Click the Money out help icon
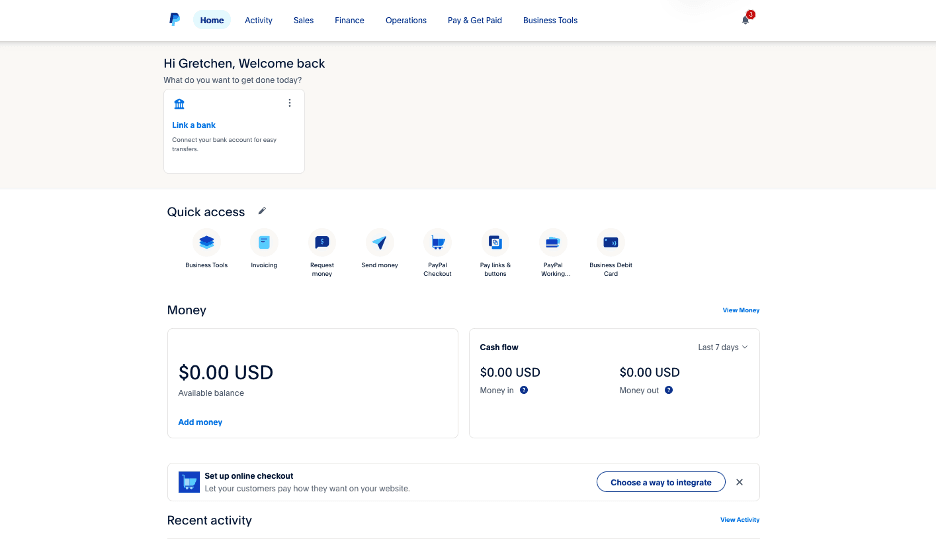 pyautogui.click(x=669, y=390)
